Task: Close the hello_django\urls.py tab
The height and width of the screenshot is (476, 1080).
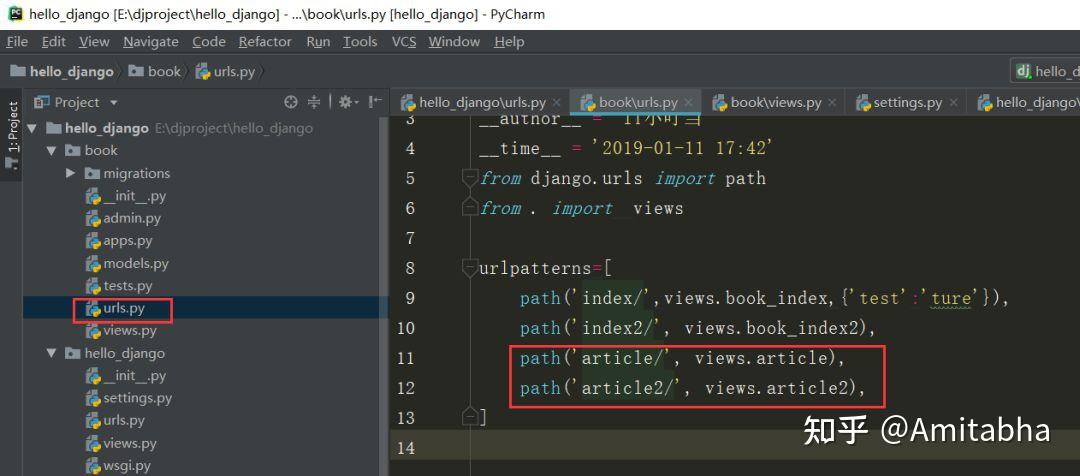Action: [x=557, y=103]
